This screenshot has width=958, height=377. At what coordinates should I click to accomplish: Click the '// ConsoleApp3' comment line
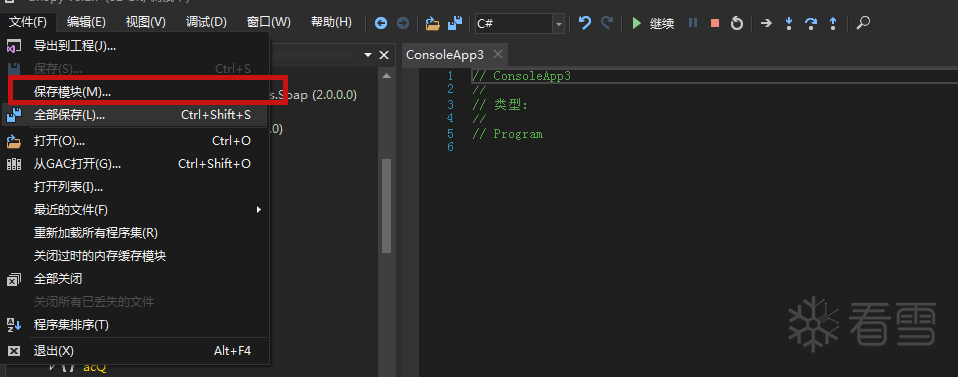click(521, 76)
